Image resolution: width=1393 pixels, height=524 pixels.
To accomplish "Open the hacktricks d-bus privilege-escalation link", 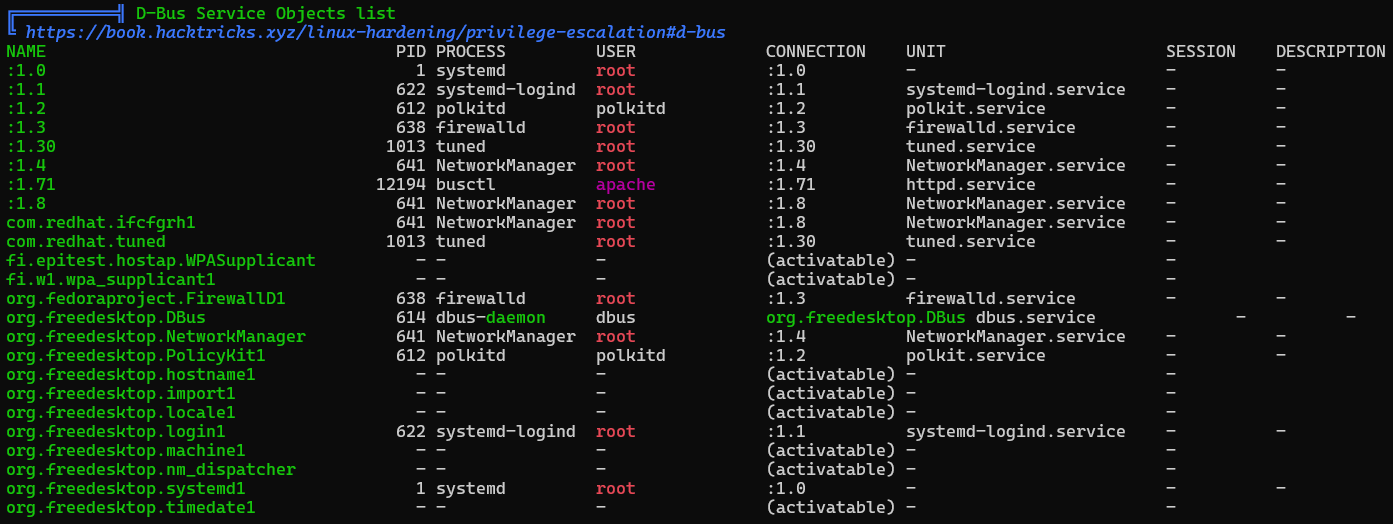I will [376, 33].
